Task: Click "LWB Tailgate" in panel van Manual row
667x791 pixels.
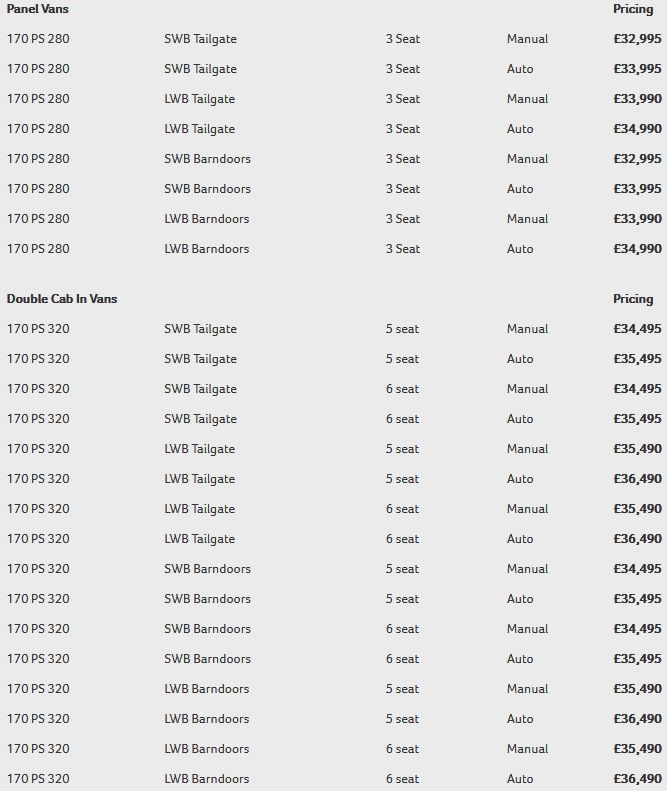Action: click(200, 99)
